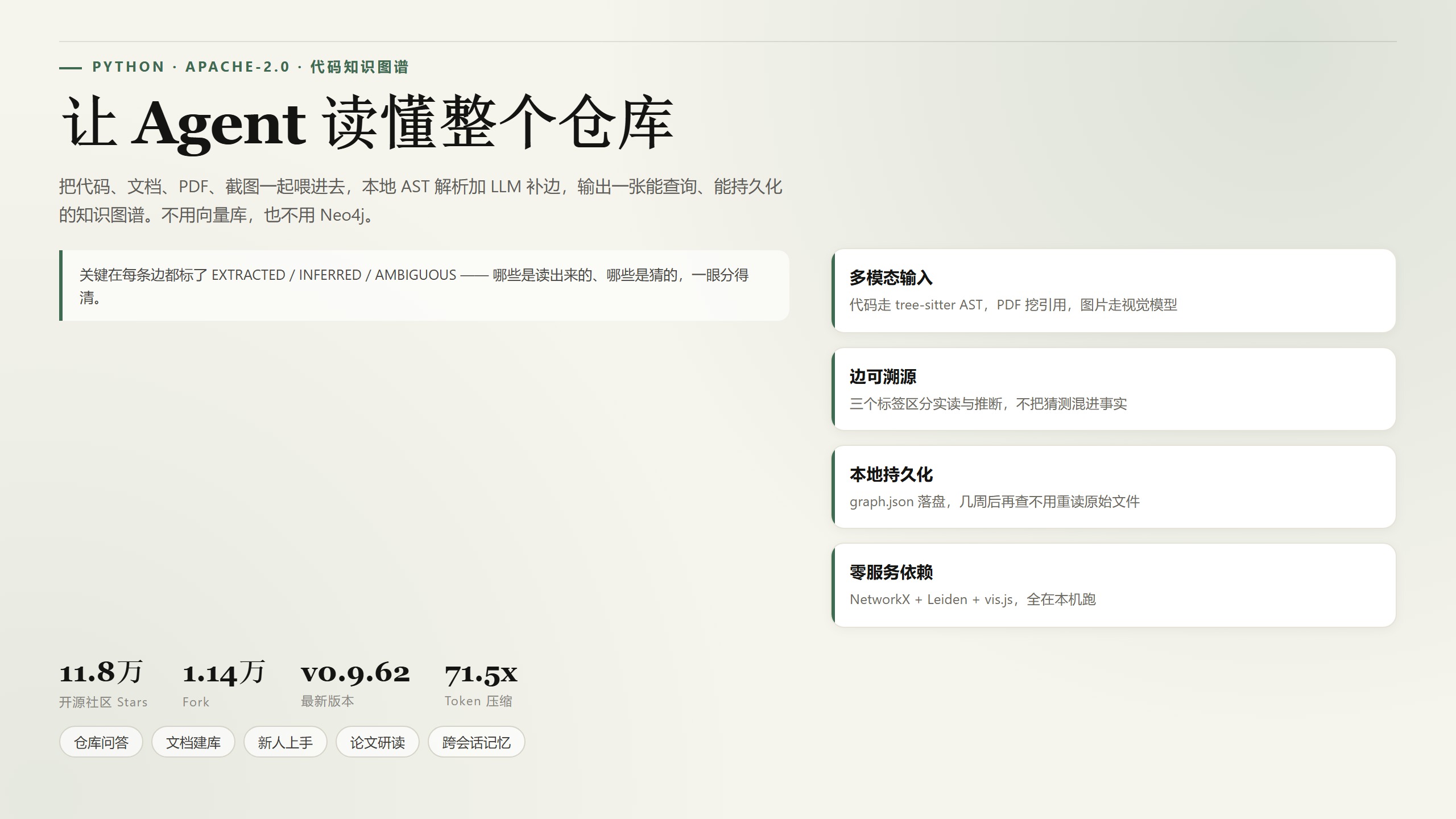The height and width of the screenshot is (819, 1456).
Task: Click the graph.json 落盘 description
Action: click(995, 502)
